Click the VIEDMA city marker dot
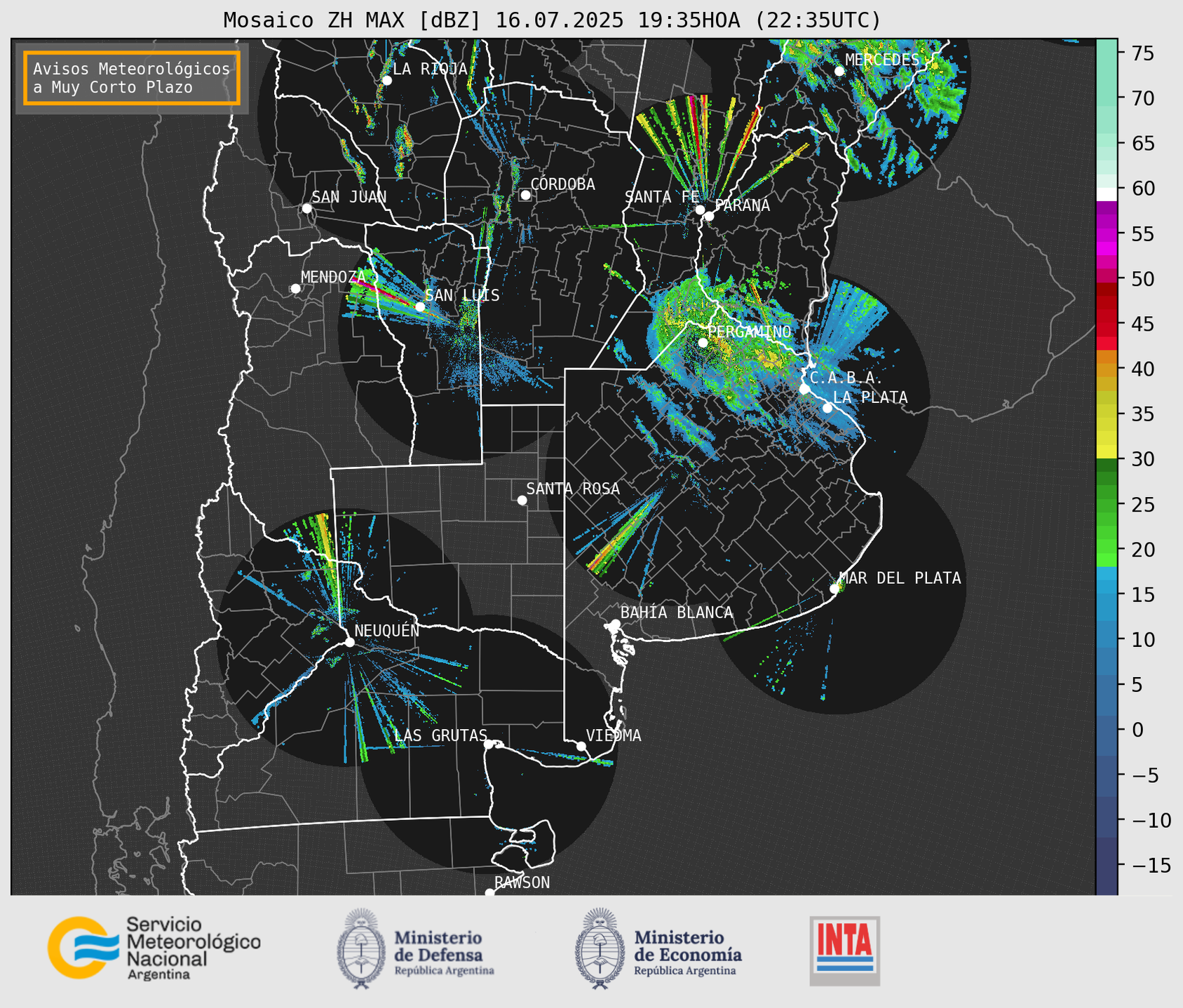Screen dimensions: 1183x1008 [x=581, y=747]
